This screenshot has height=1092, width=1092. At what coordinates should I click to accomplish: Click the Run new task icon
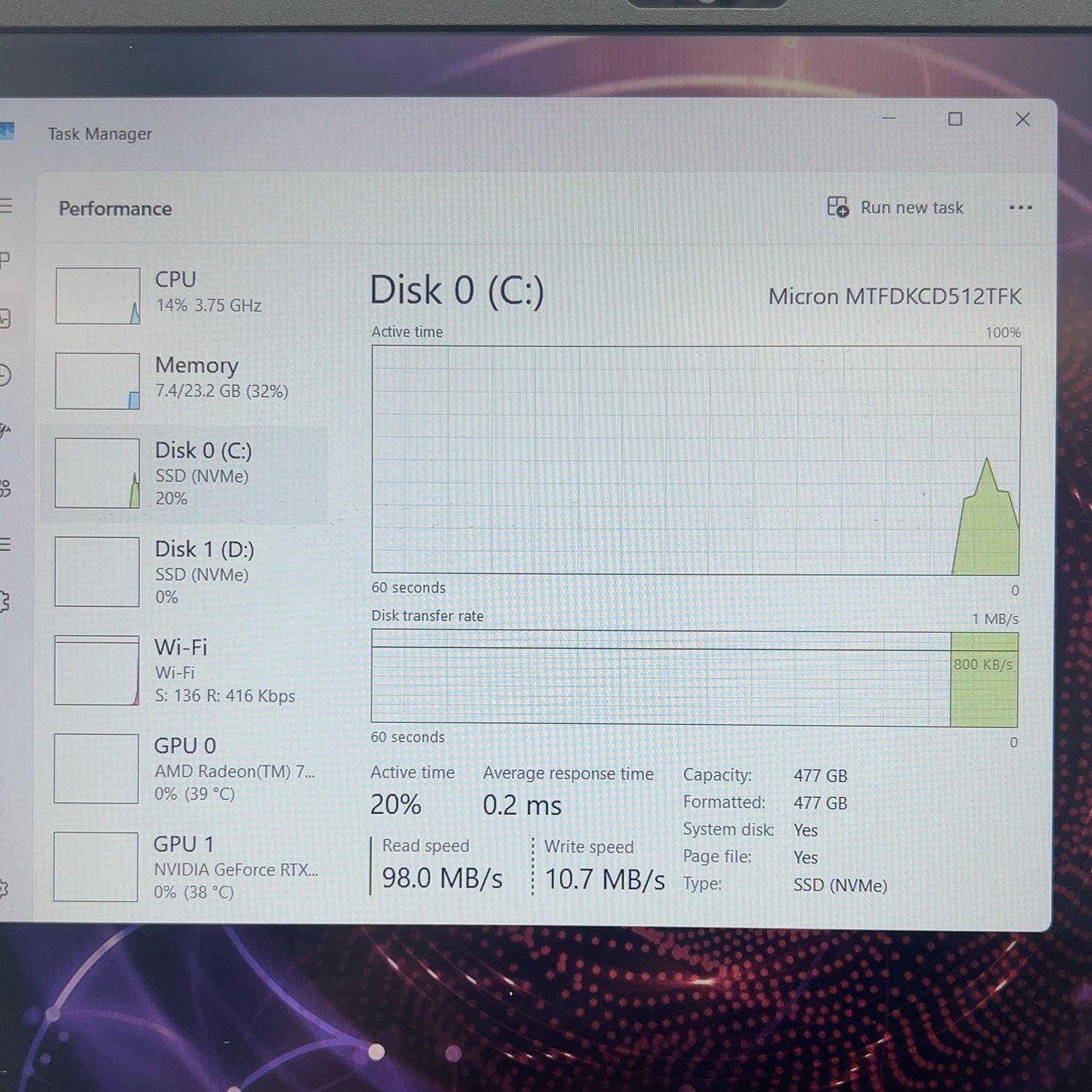(838, 207)
